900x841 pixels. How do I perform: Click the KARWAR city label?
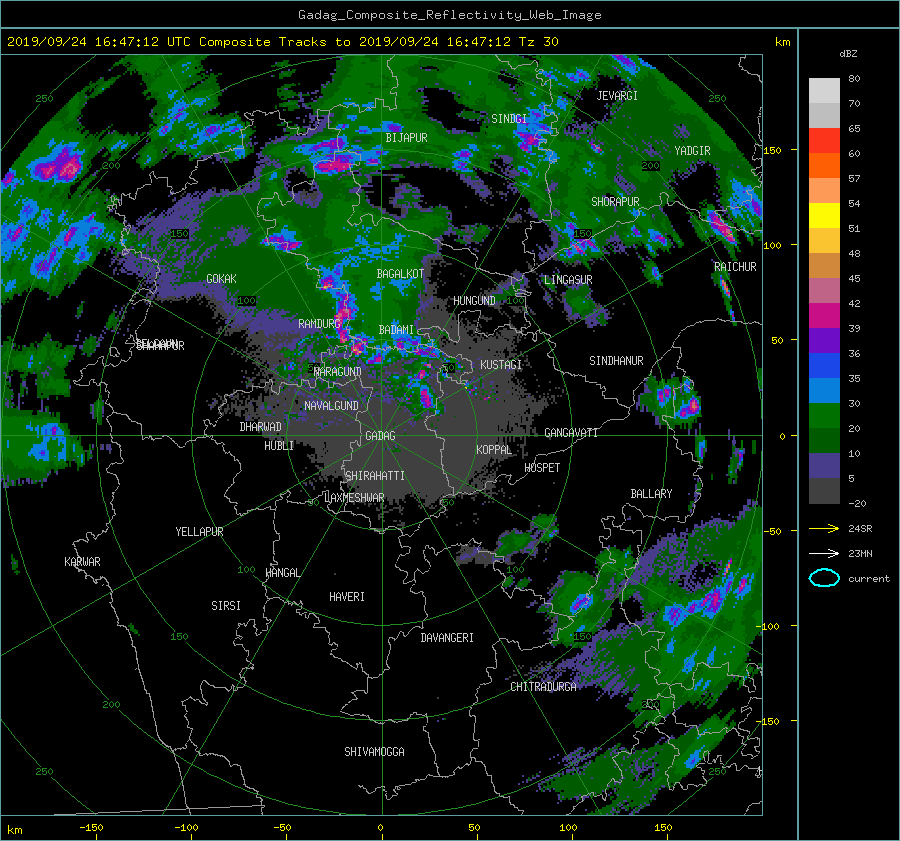pos(82,562)
